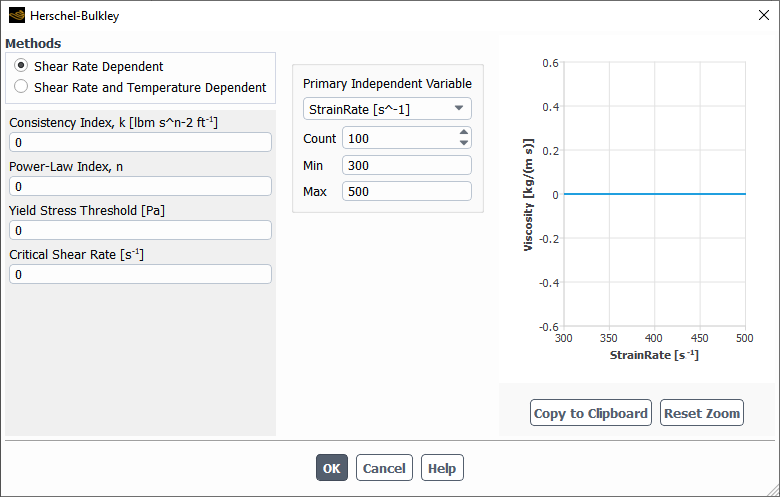Confirm the dialog with OK
This screenshot has height=497, width=780.
332,468
